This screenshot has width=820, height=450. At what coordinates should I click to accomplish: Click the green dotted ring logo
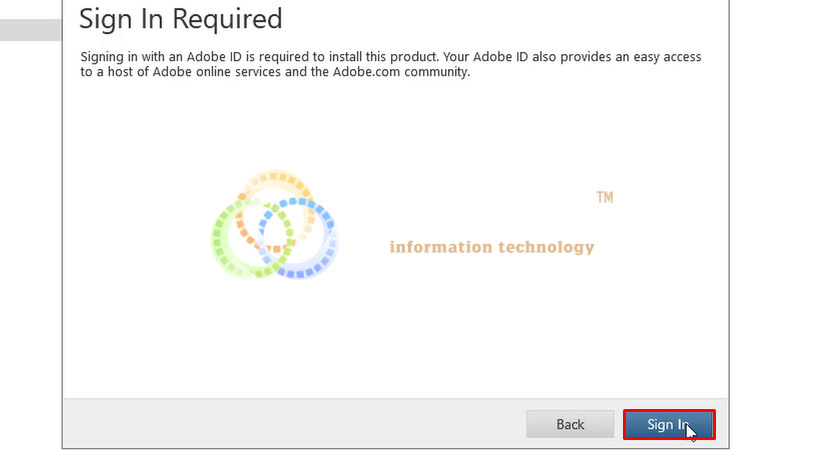click(253, 239)
